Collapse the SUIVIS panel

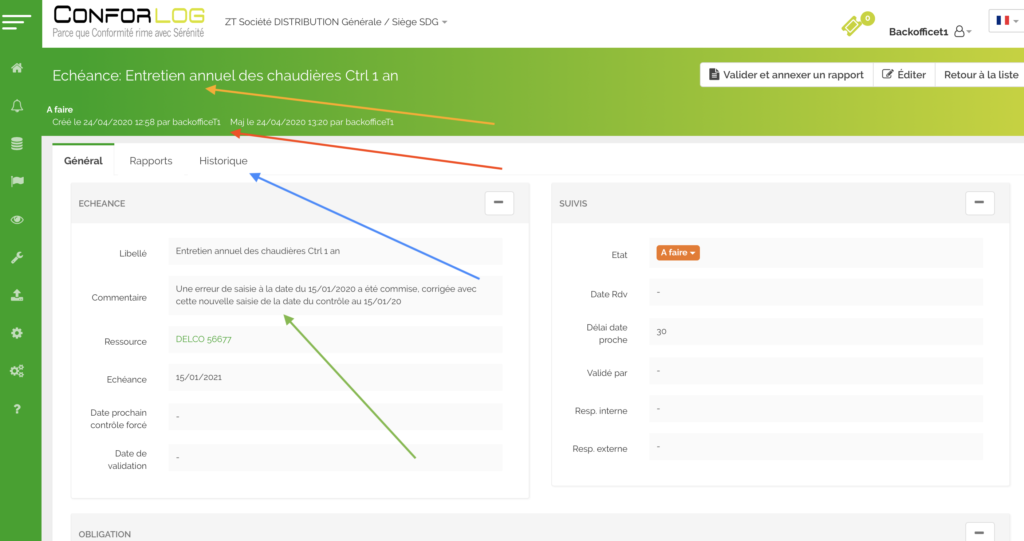pos(980,203)
